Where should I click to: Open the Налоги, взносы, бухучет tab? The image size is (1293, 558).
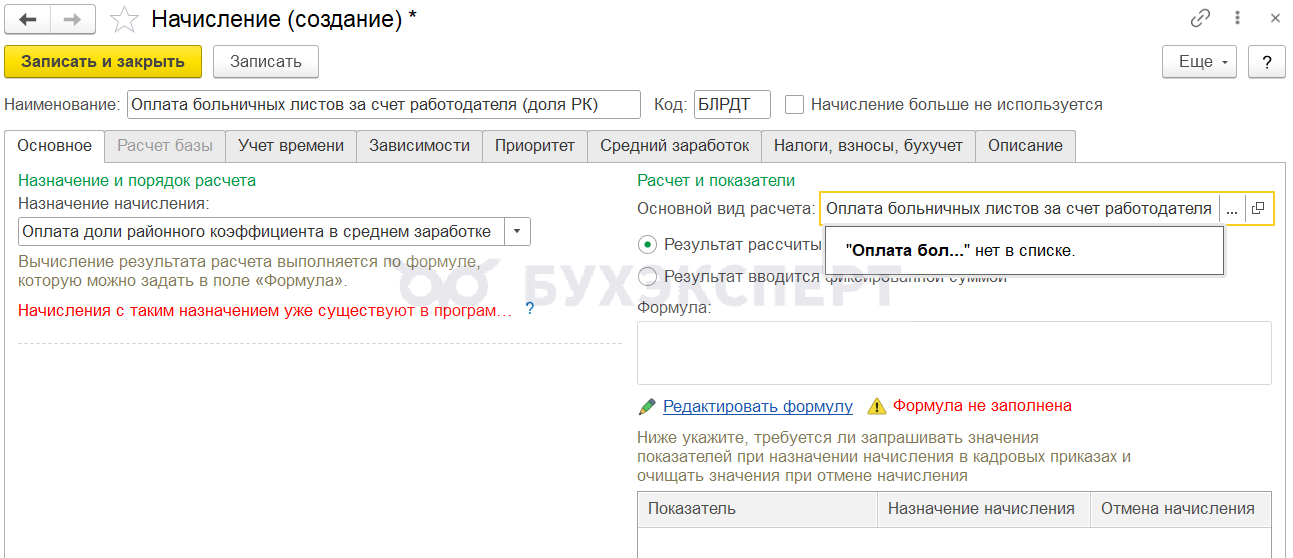[x=868, y=146]
